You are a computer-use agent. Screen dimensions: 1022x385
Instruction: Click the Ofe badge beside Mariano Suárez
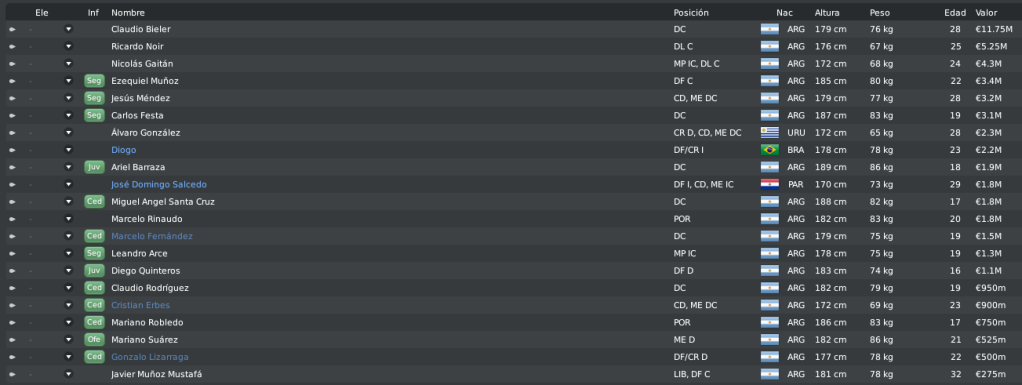(x=94, y=339)
